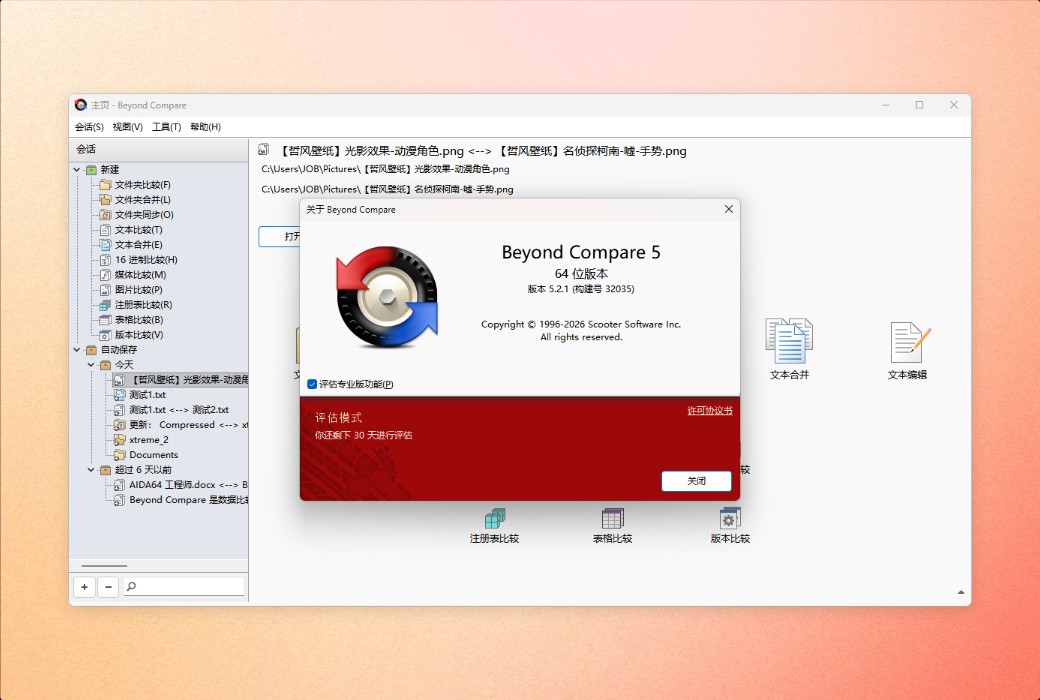Click the second picture path 名侦探柯南-嘘-手势.png
Viewport: 1040px width, 700px height.
point(387,189)
